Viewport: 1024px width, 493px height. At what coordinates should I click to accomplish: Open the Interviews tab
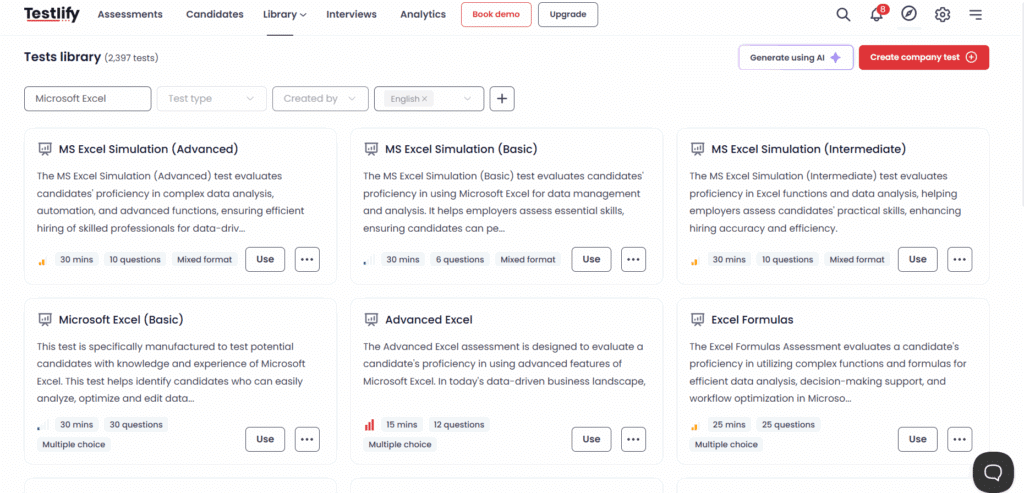coord(351,14)
